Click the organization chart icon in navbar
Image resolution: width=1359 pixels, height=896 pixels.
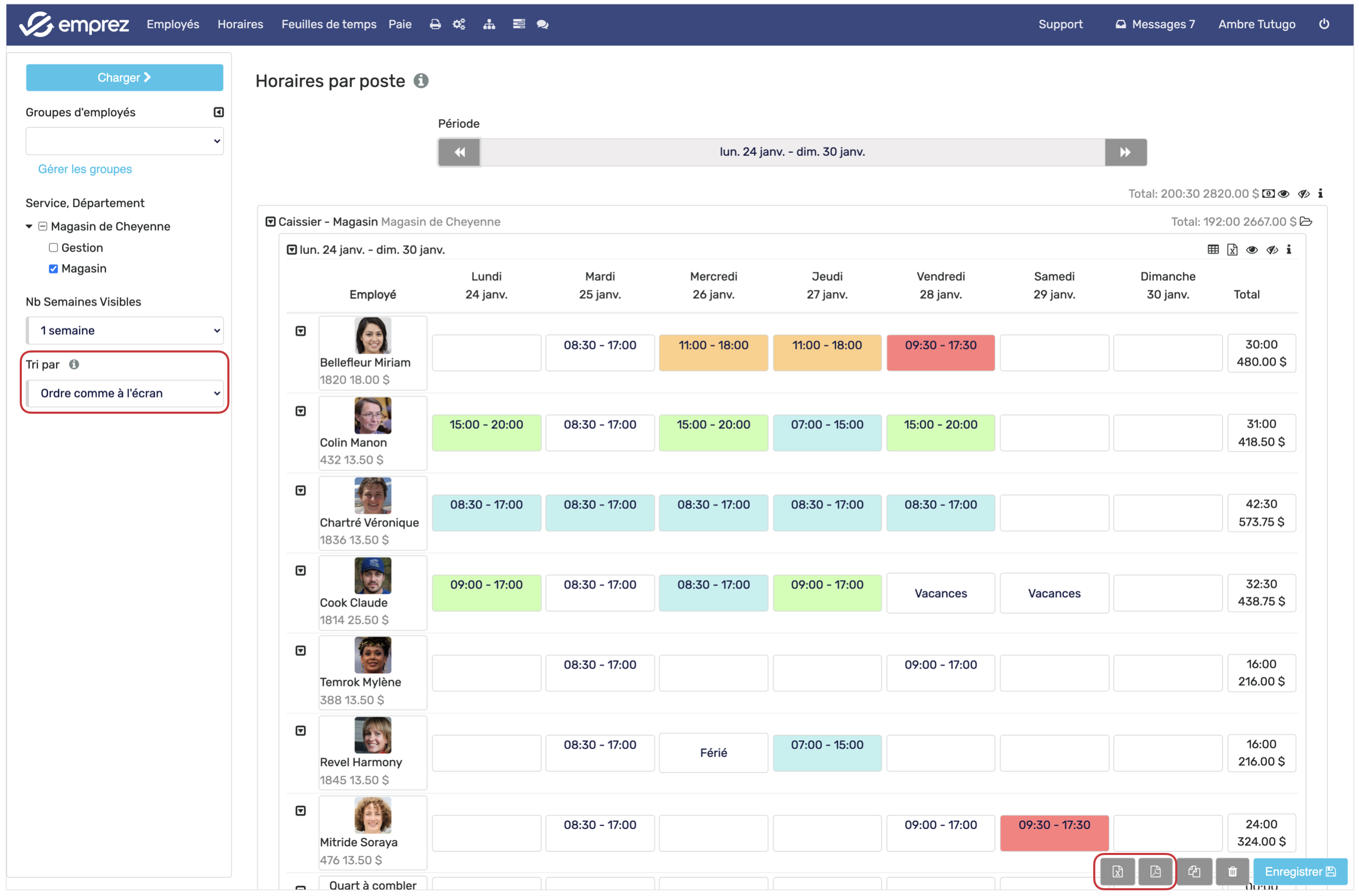click(x=489, y=24)
